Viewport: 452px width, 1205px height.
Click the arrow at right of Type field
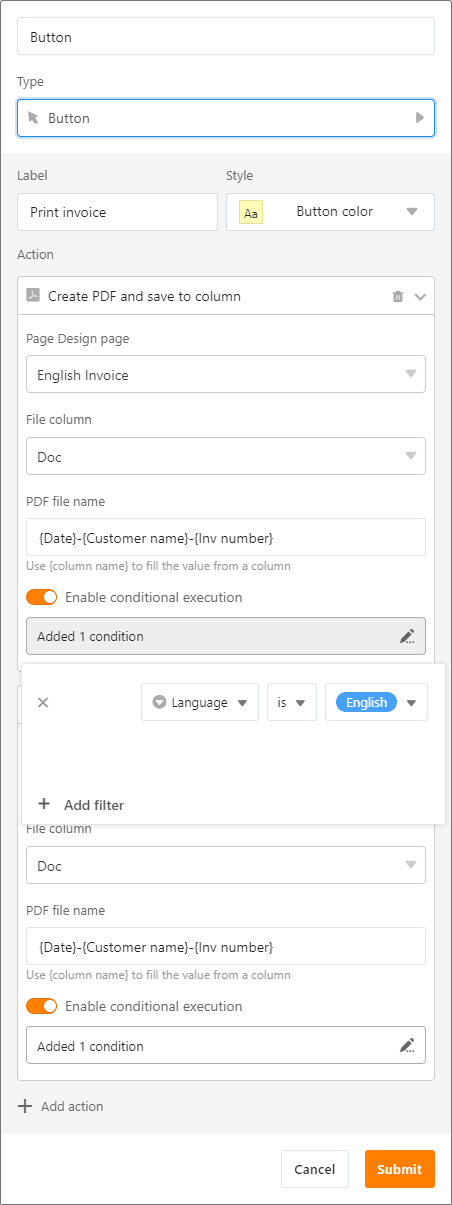(420, 118)
